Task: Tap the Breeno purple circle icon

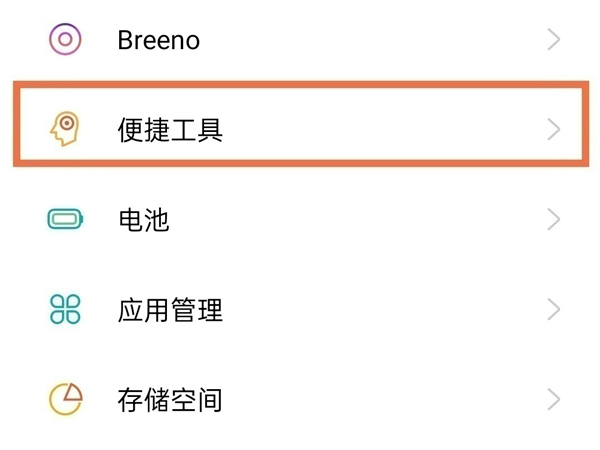Action: coord(66,40)
